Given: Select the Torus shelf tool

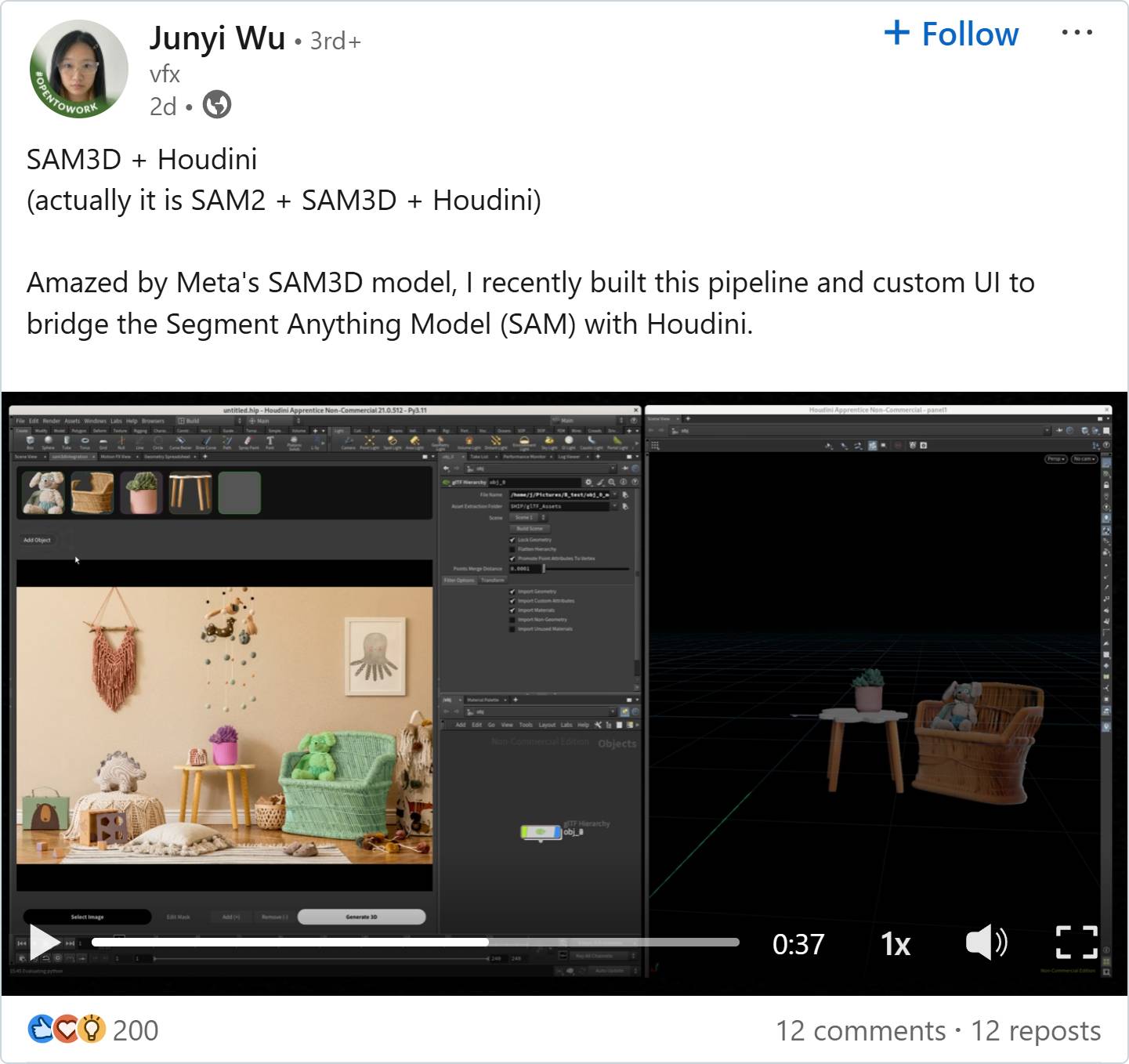Looking at the screenshot, I should 85,443.
